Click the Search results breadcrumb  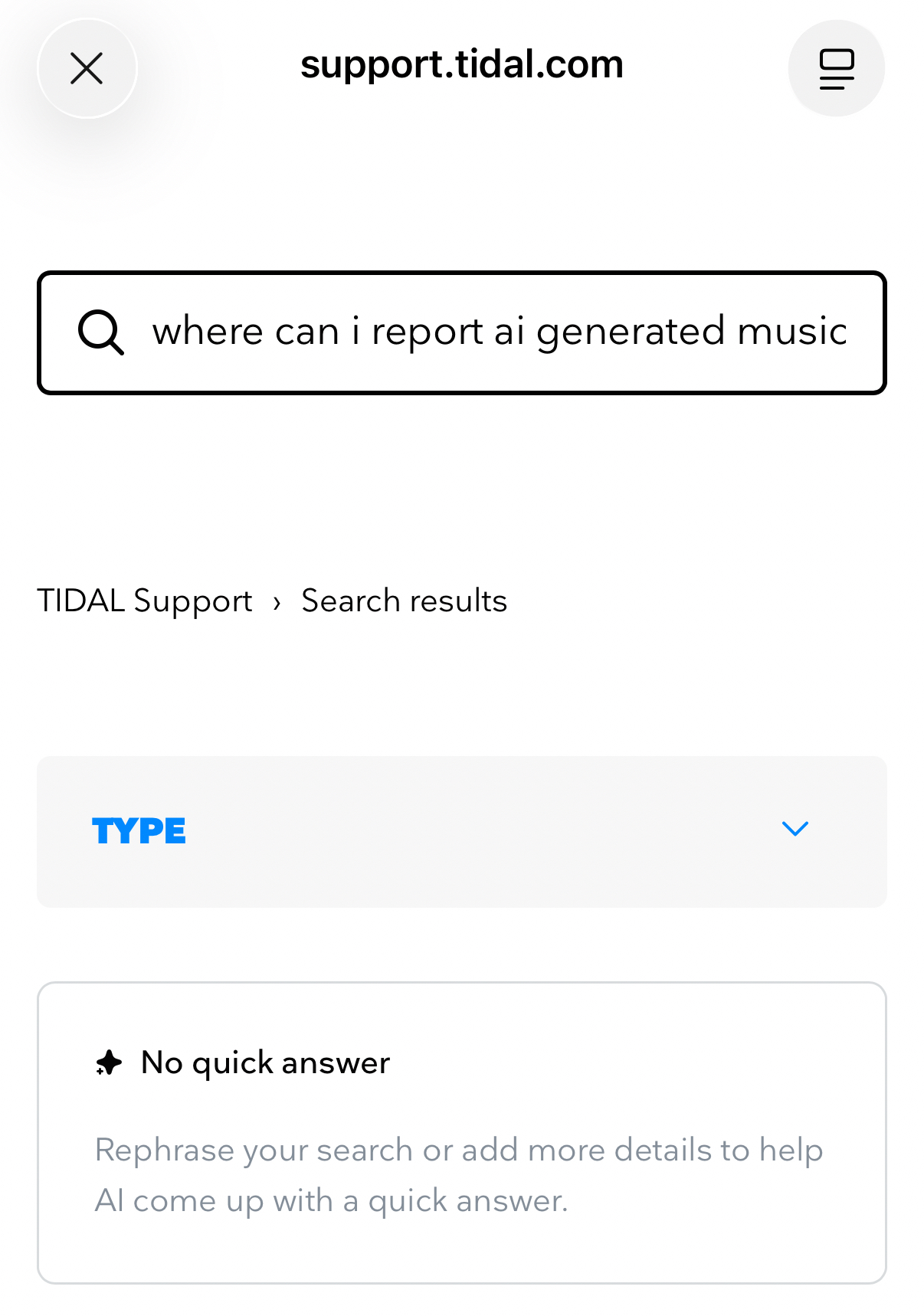coord(404,601)
